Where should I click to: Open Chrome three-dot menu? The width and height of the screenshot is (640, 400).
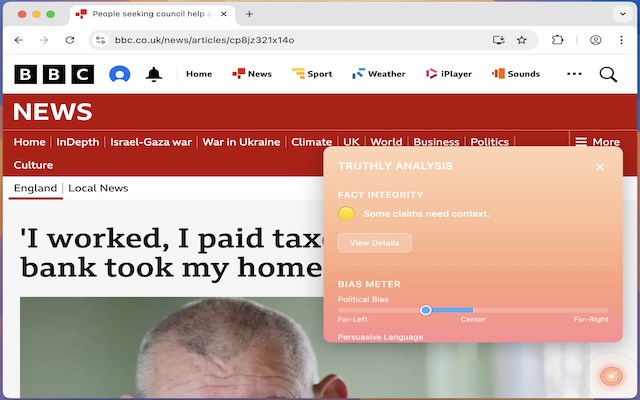click(621, 40)
